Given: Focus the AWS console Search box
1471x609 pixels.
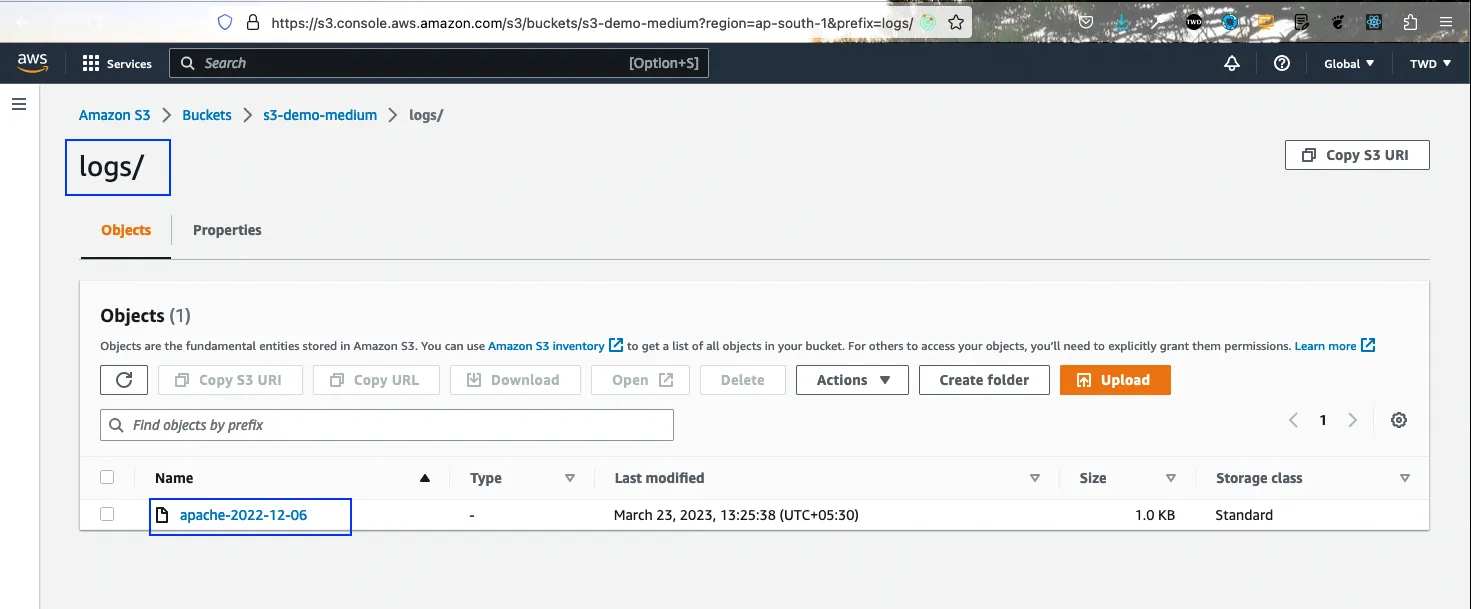Looking at the screenshot, I should [x=439, y=63].
